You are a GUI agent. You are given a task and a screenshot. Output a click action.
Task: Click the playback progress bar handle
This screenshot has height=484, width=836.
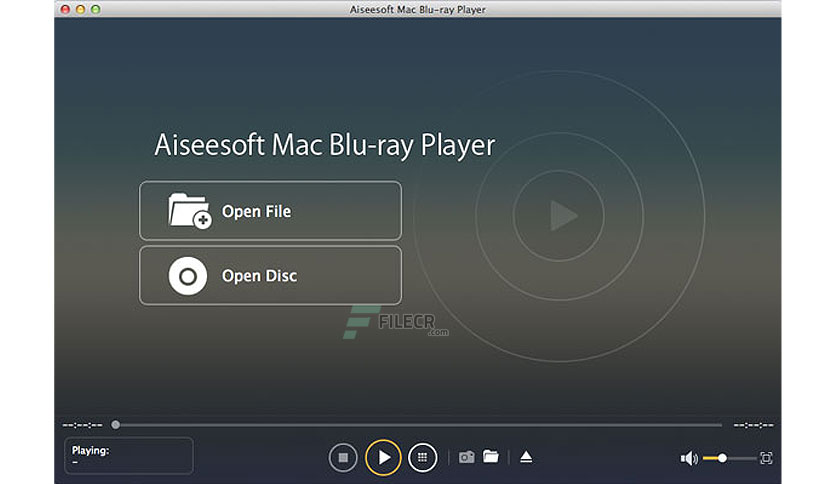tap(115, 425)
